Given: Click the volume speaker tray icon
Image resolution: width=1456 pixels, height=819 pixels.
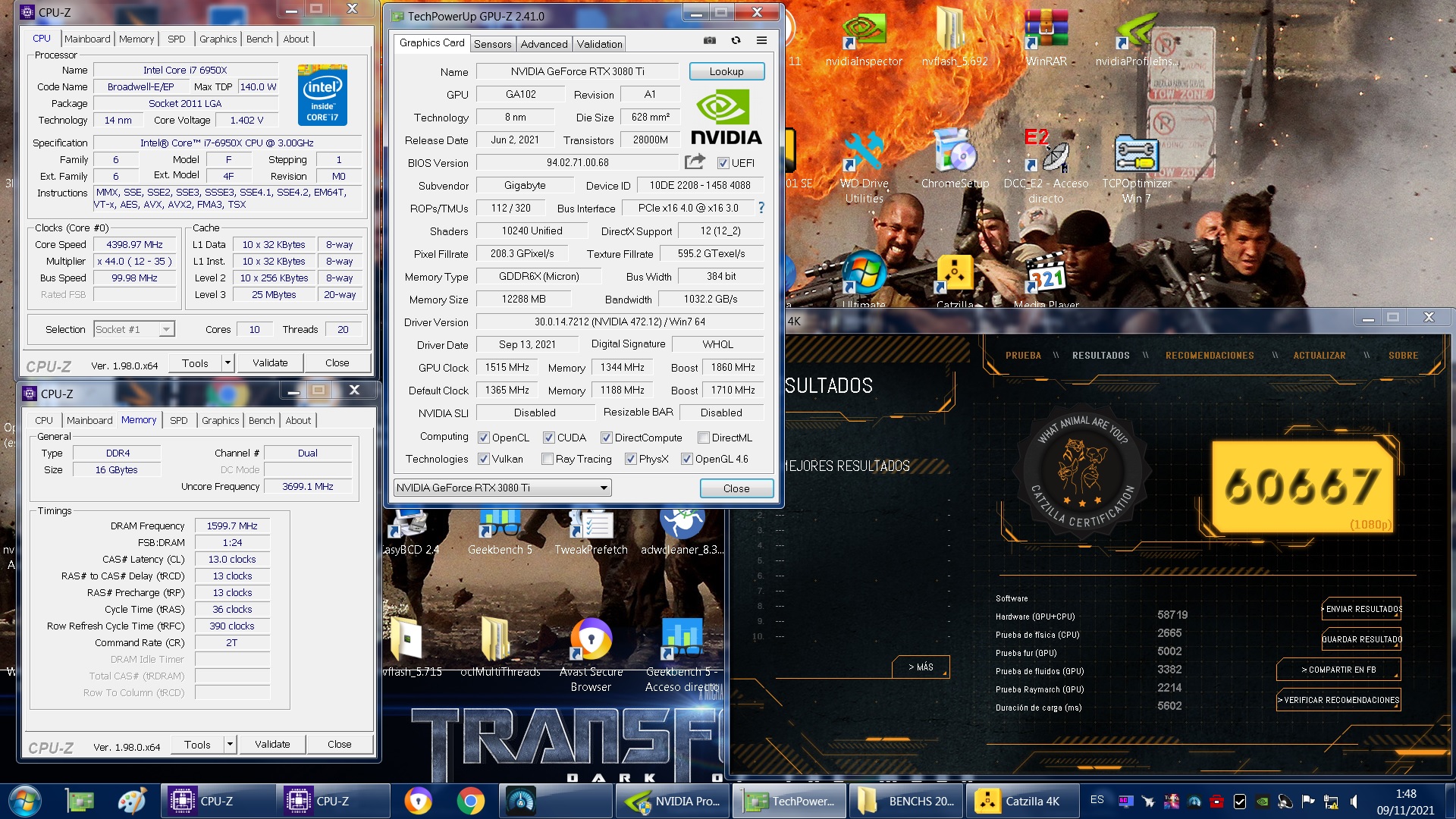Looking at the screenshot, I should 1354,801.
